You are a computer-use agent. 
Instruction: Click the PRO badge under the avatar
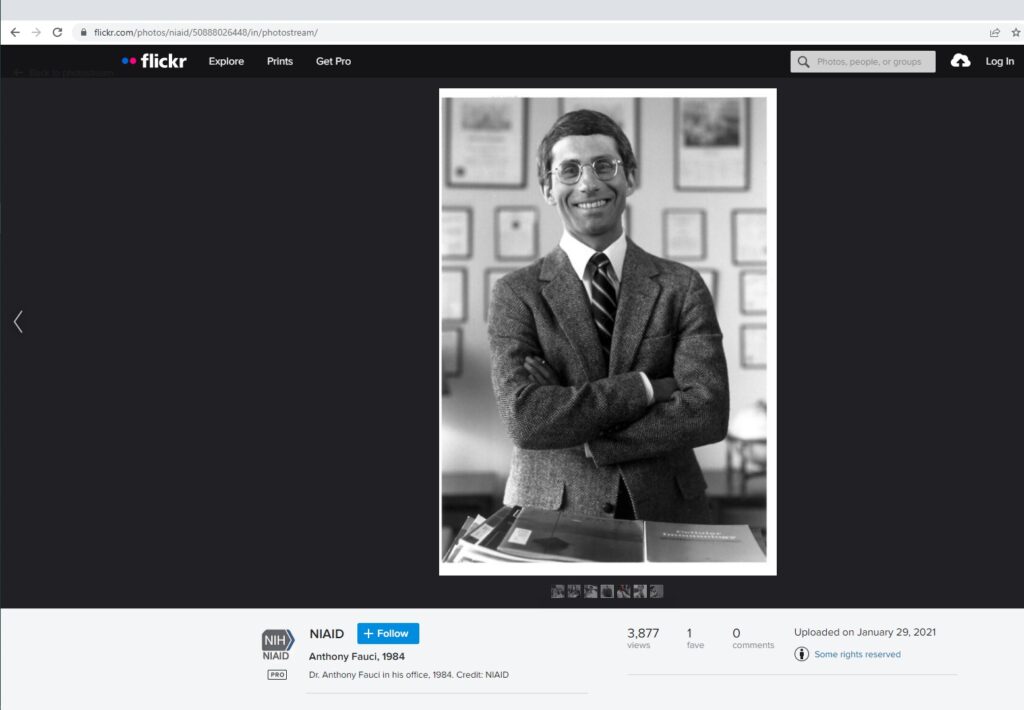click(277, 675)
